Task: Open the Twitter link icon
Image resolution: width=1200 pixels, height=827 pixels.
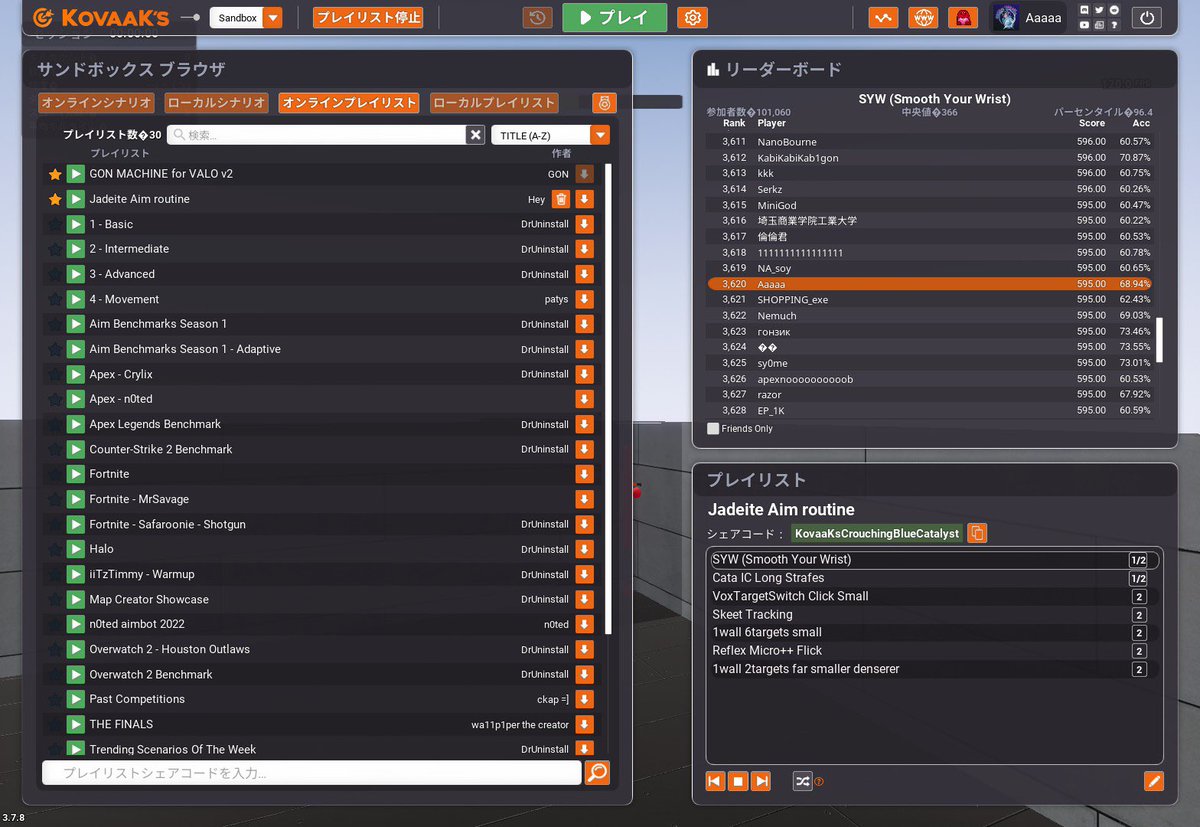Action: point(1100,10)
